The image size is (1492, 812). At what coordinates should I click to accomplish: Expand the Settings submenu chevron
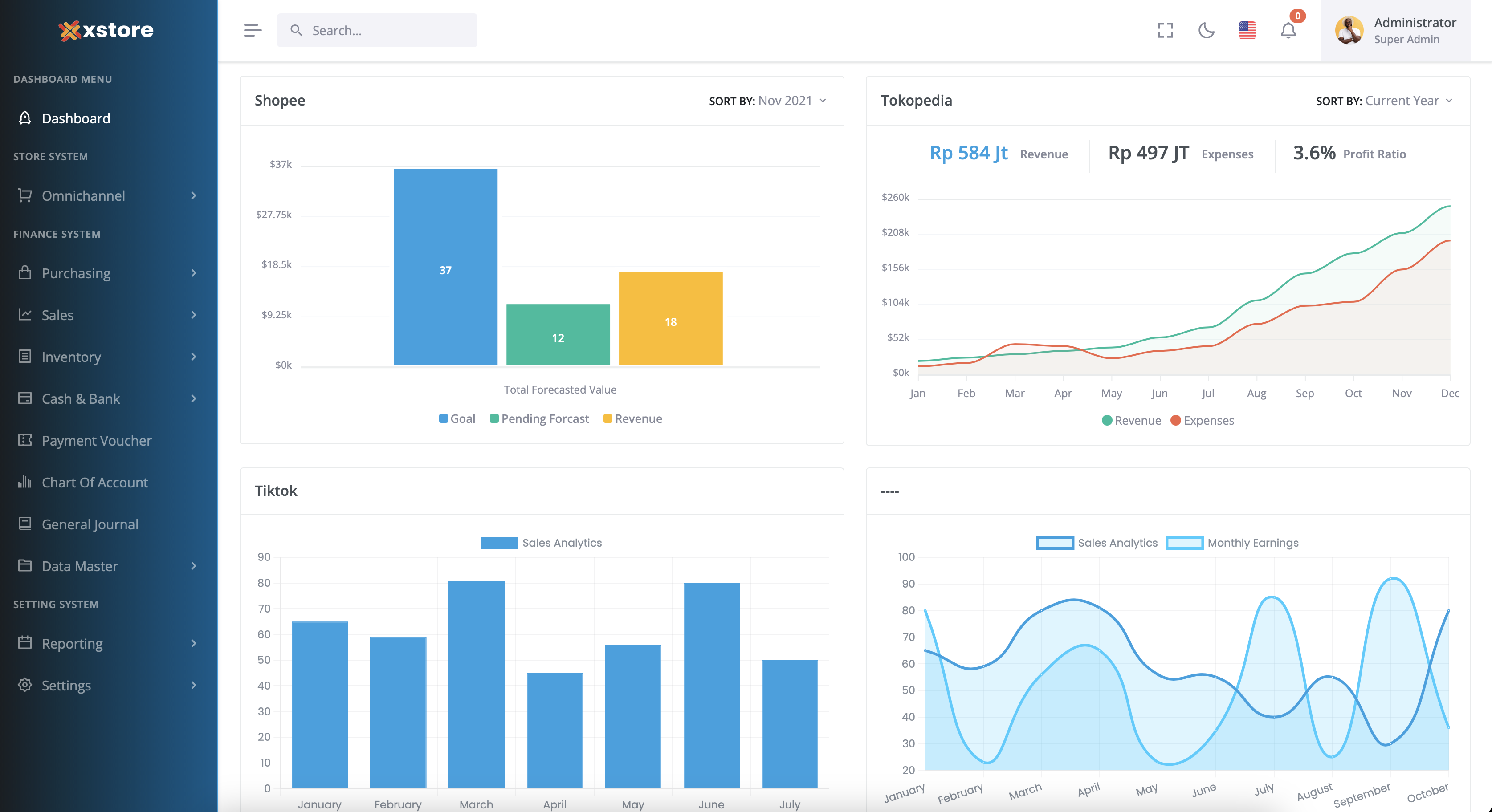point(193,685)
